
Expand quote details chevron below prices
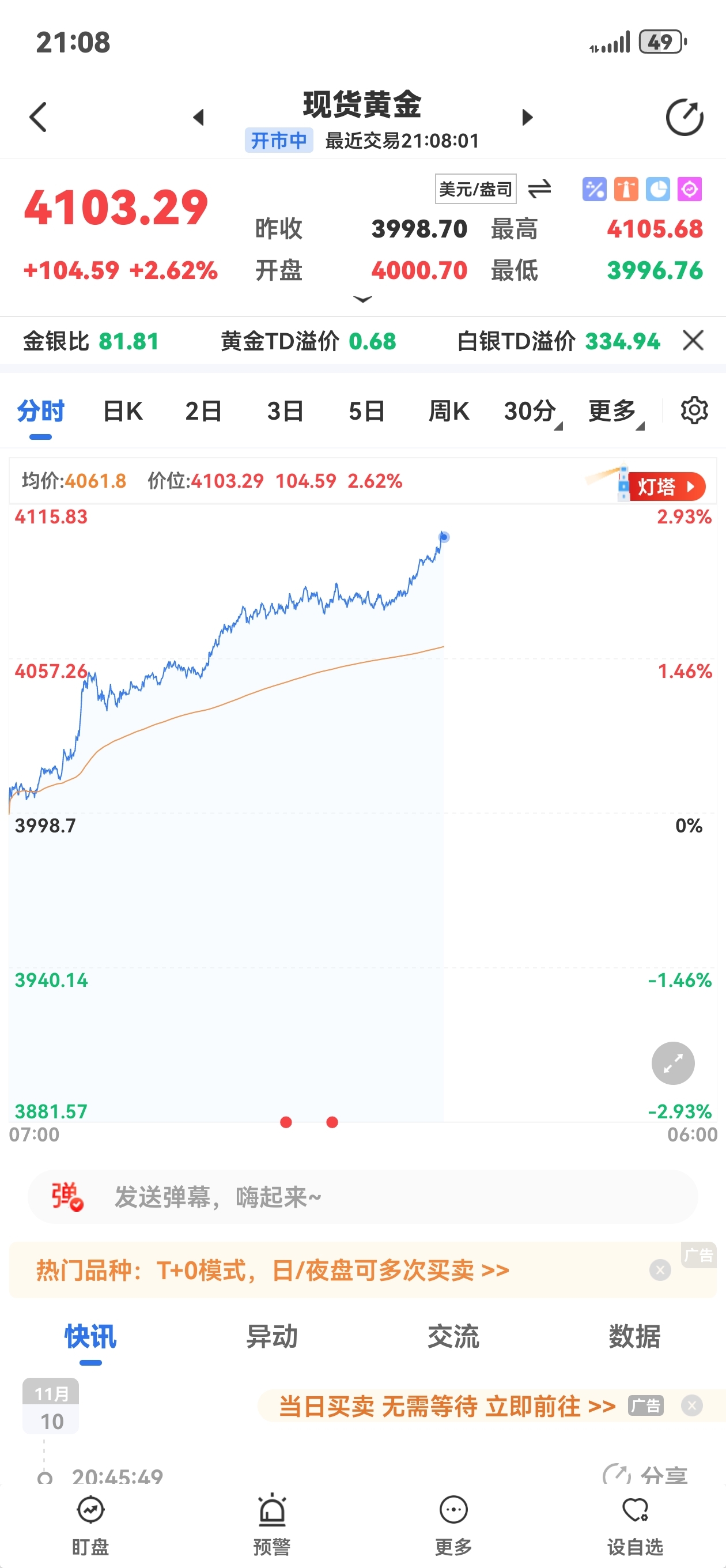362,300
